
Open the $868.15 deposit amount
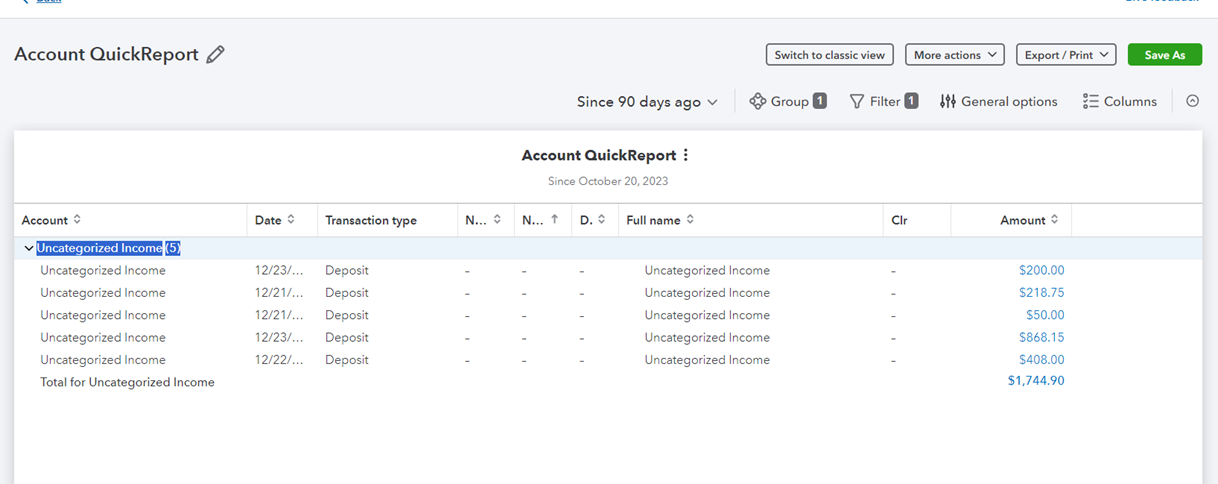pyautogui.click(x=1041, y=338)
